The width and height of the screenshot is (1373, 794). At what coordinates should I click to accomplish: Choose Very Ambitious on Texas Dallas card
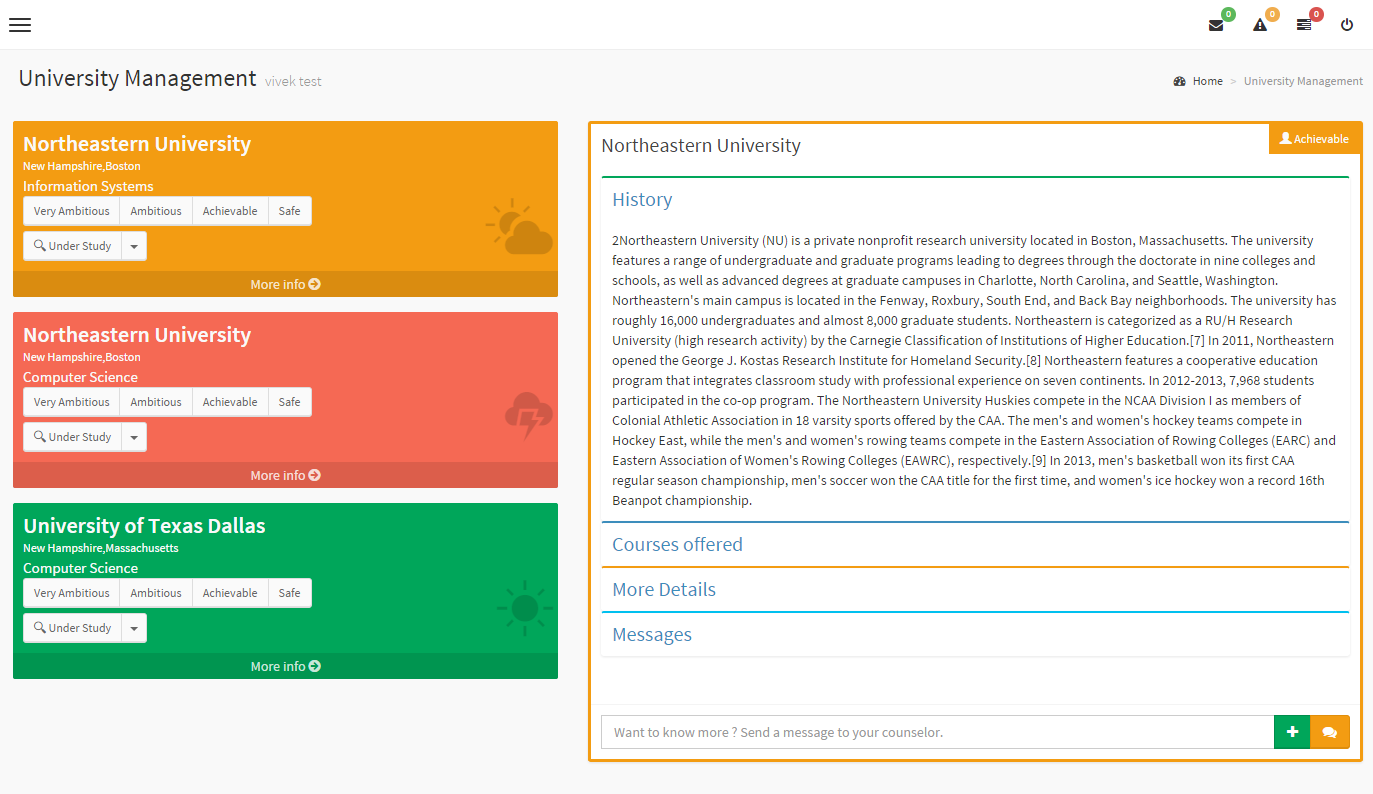point(72,593)
